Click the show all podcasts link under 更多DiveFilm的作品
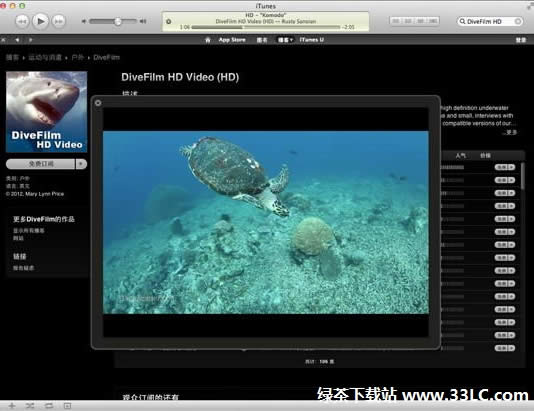The width and height of the screenshot is (534, 411). pyautogui.click(x=29, y=231)
